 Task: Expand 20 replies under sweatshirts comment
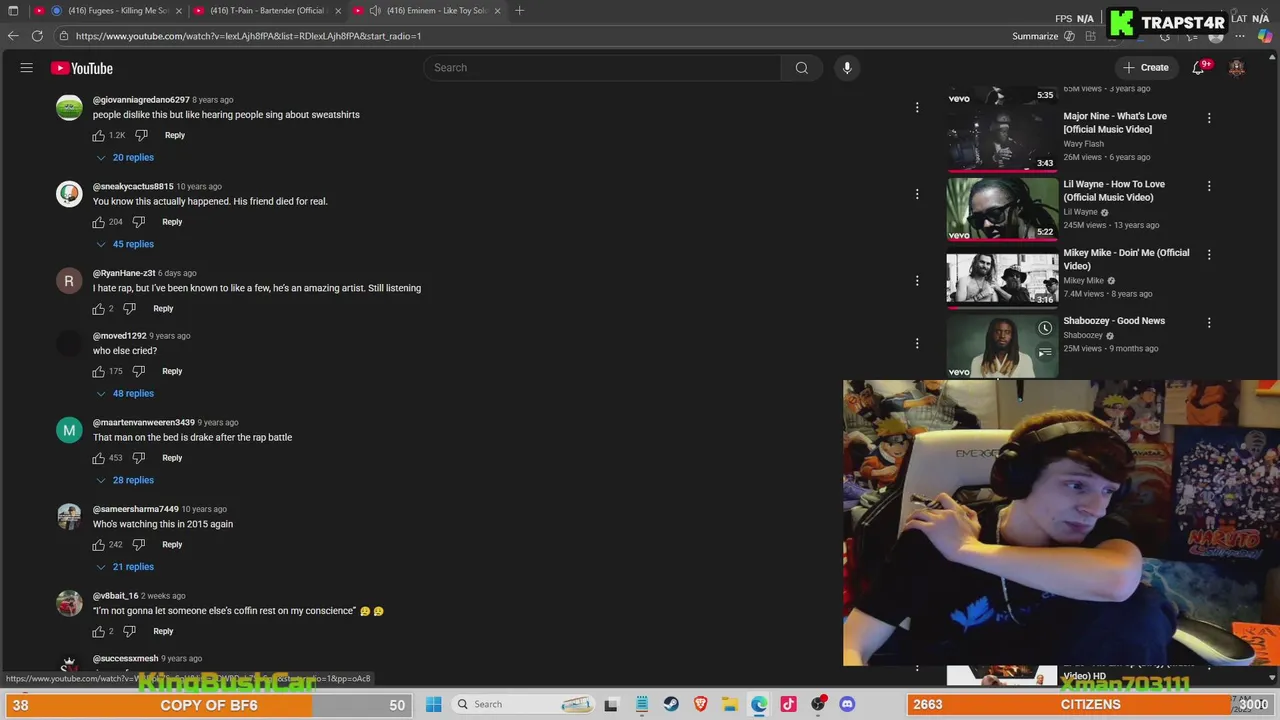pos(125,157)
